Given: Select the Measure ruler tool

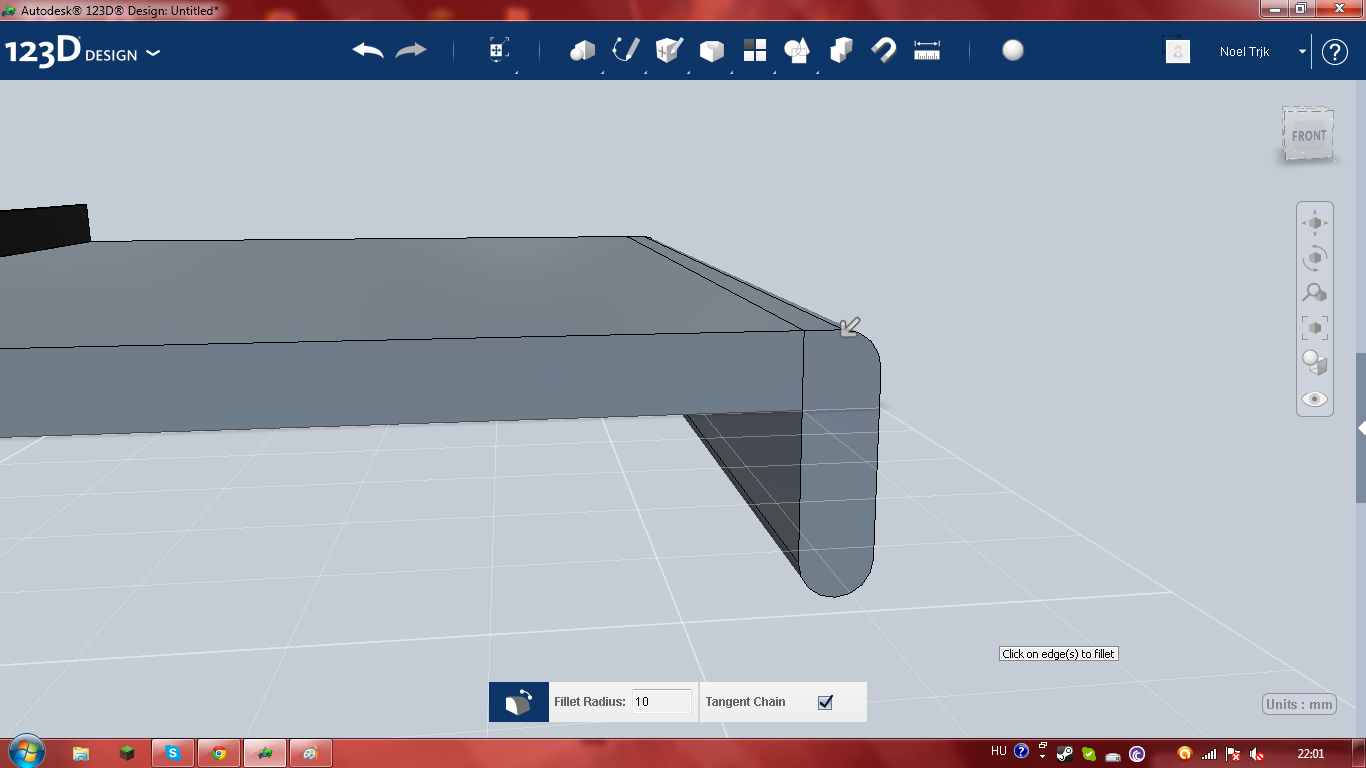Looking at the screenshot, I should 927,51.
